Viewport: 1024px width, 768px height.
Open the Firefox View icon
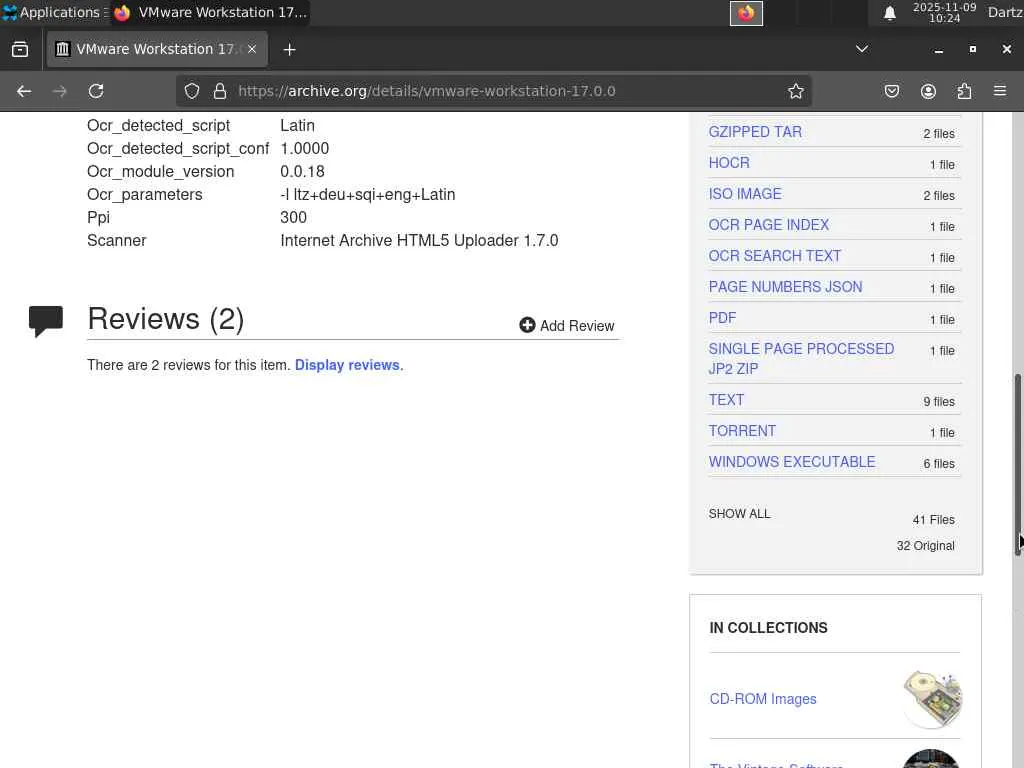click(20, 50)
